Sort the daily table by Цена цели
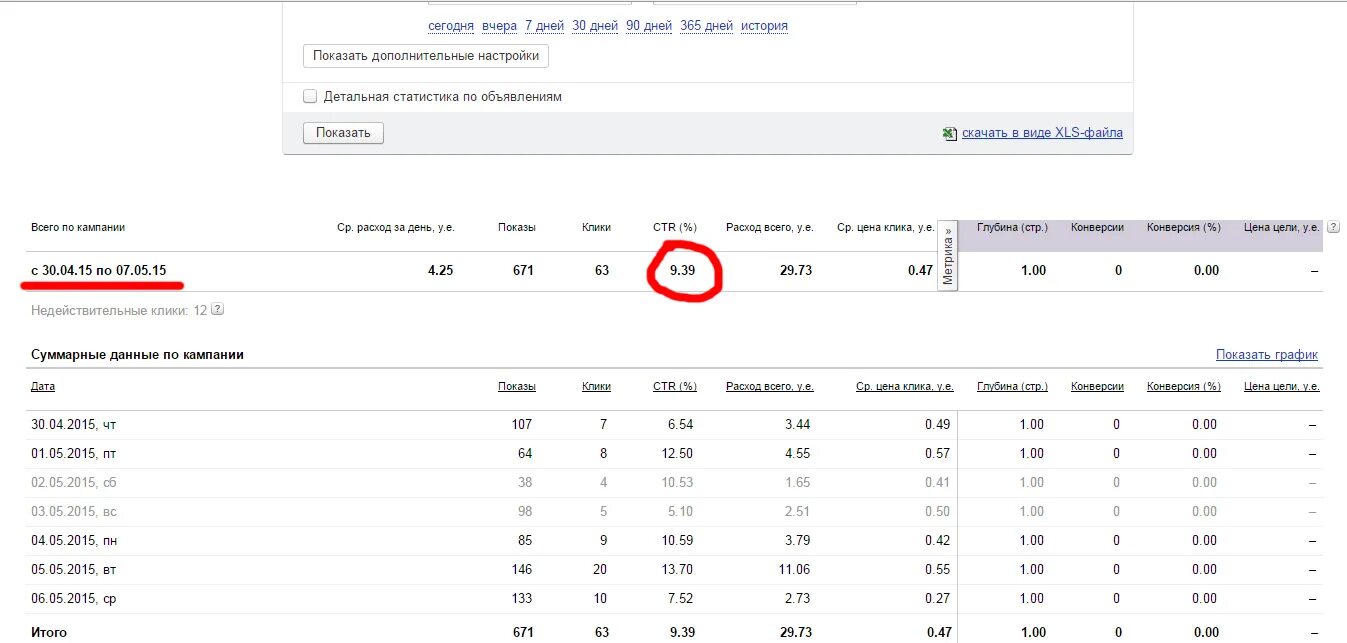Screen dimensions: 1347x643 1282,386
